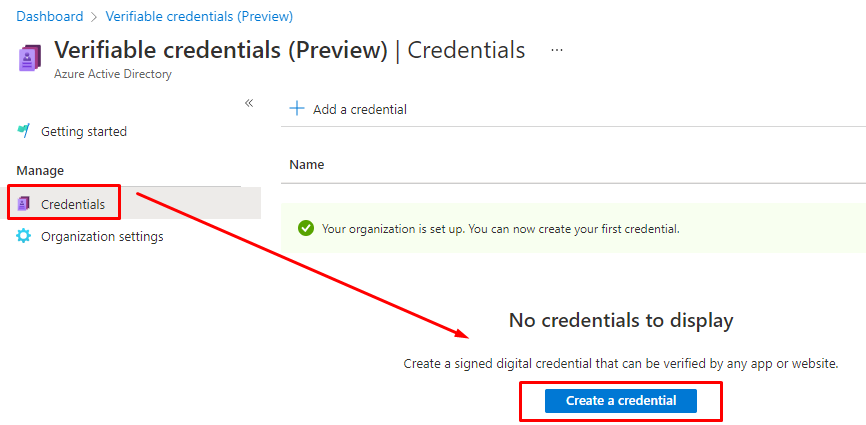
Task: Select Credentials in the Manage menu
Action: [x=73, y=204]
